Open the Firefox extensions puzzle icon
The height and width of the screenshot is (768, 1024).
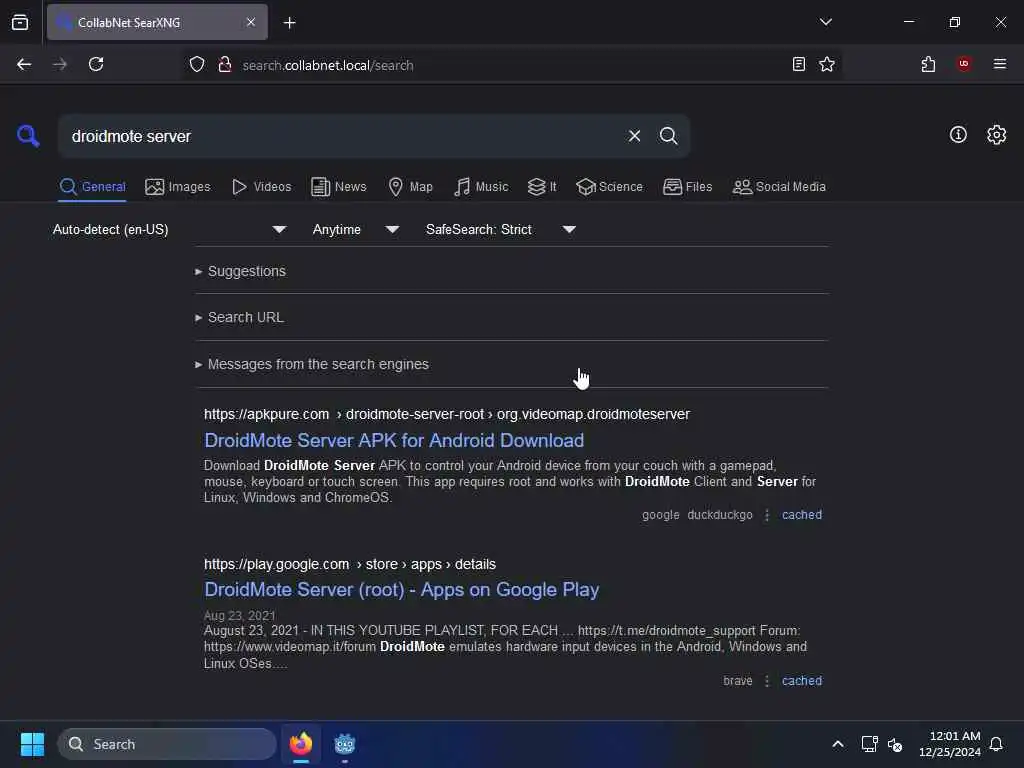[928, 64]
